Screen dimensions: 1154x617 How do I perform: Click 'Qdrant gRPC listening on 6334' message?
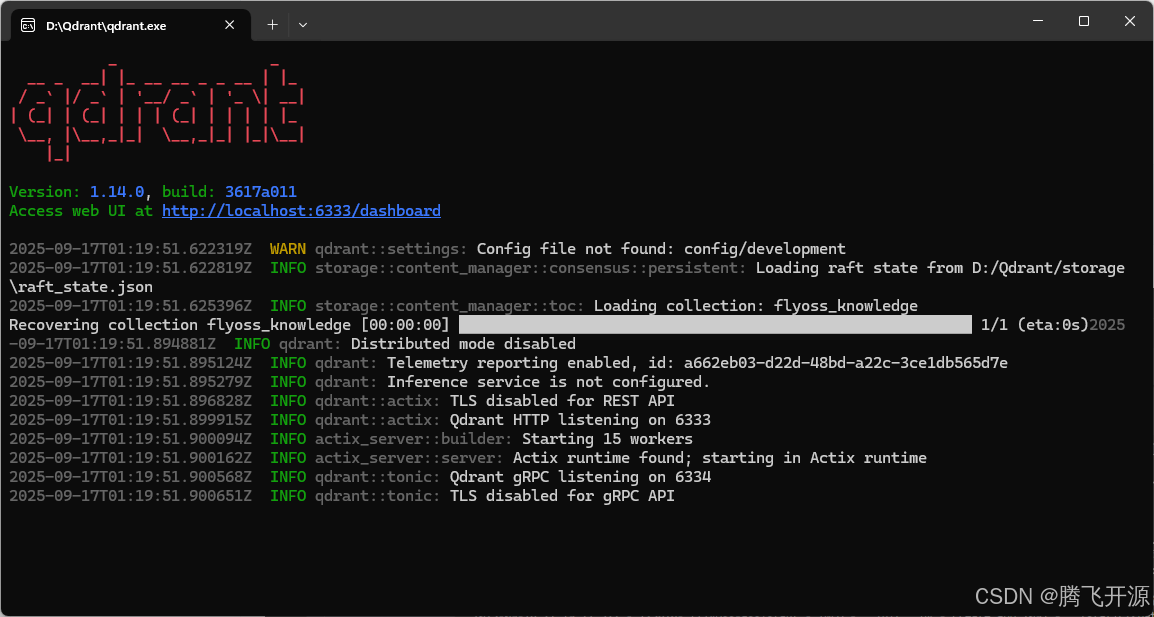[x=580, y=477]
